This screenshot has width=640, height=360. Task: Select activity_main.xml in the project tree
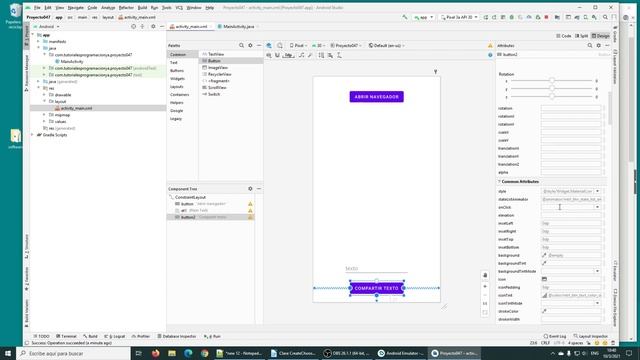coord(76,108)
